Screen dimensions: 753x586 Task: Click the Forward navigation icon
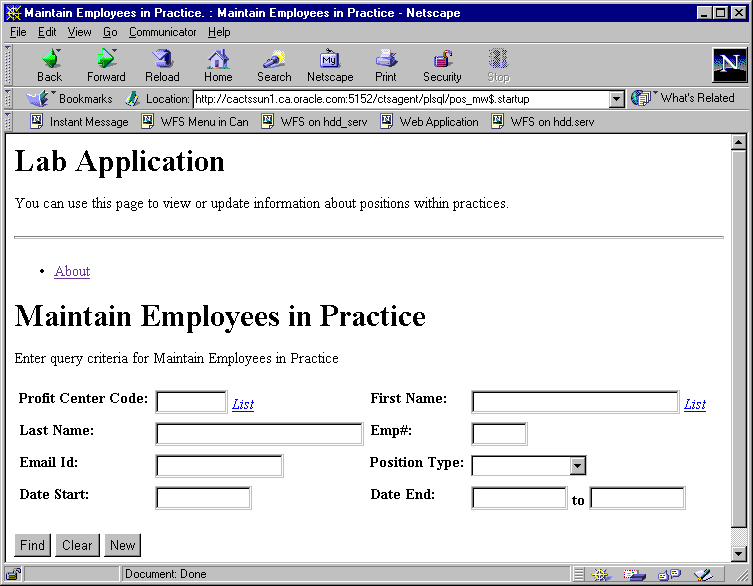[x=106, y=65]
